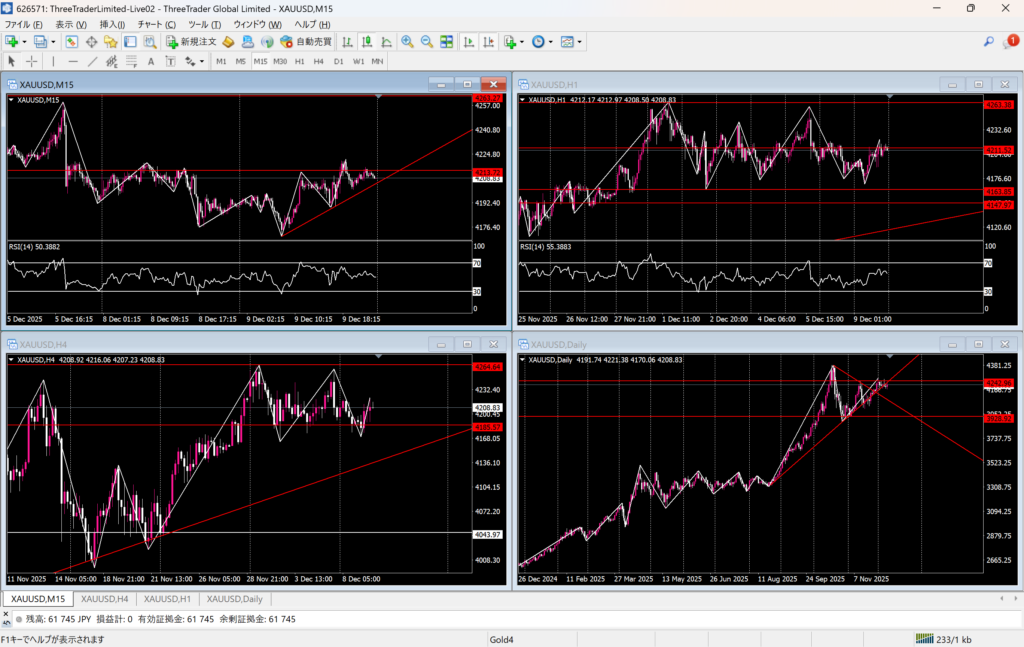Select the Fibonacci retracement tool

[131, 61]
